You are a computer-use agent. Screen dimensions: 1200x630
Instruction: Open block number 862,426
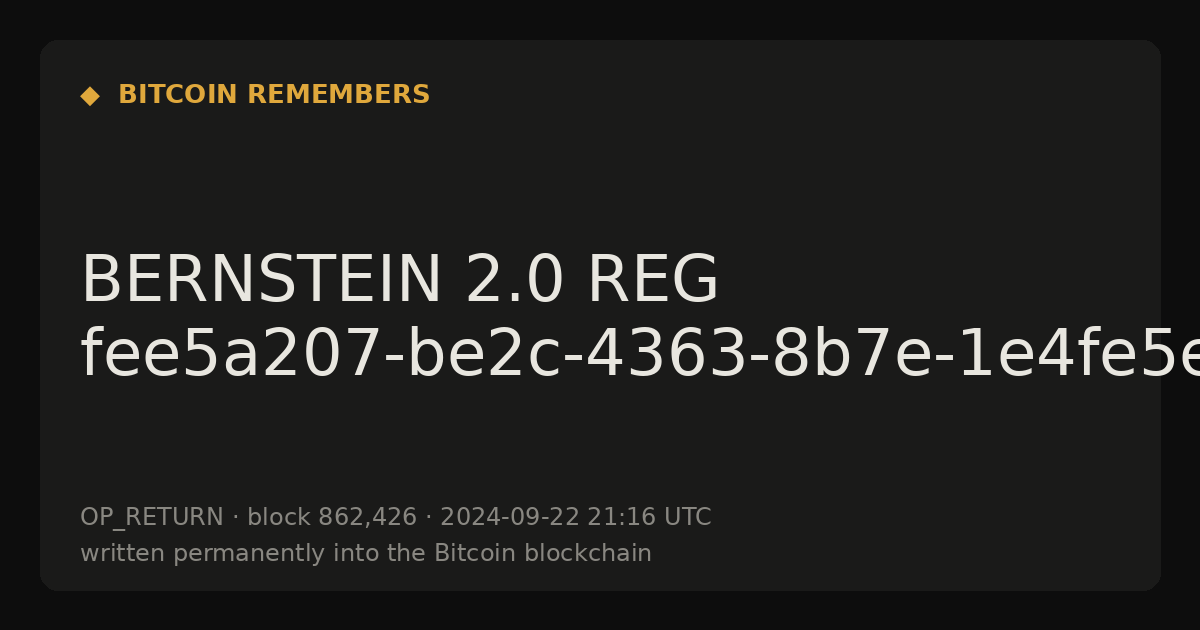coord(367,518)
